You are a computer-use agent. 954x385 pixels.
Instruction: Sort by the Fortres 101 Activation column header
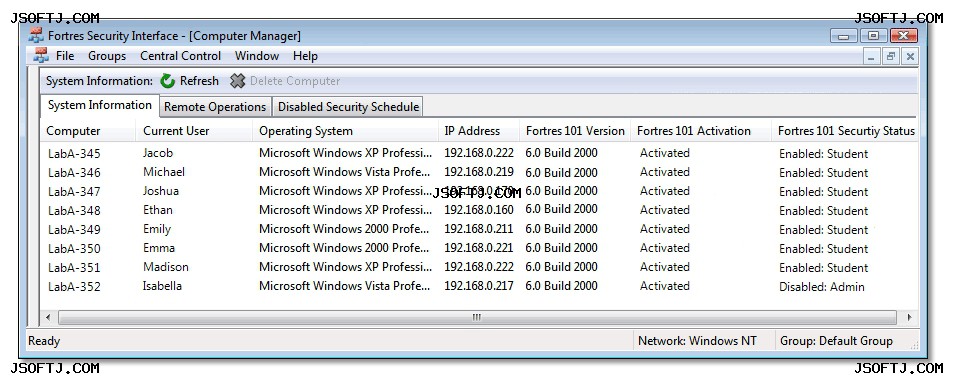[701, 131]
